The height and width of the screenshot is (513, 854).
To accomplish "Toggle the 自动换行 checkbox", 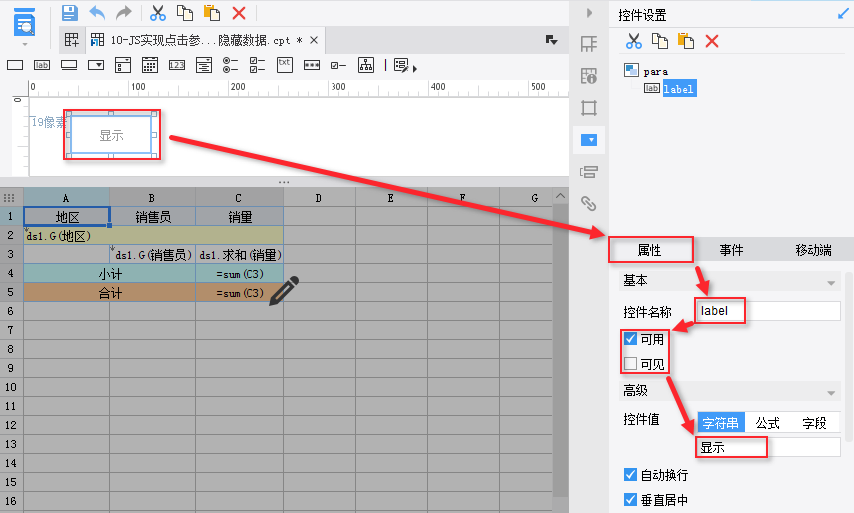I will [x=630, y=474].
